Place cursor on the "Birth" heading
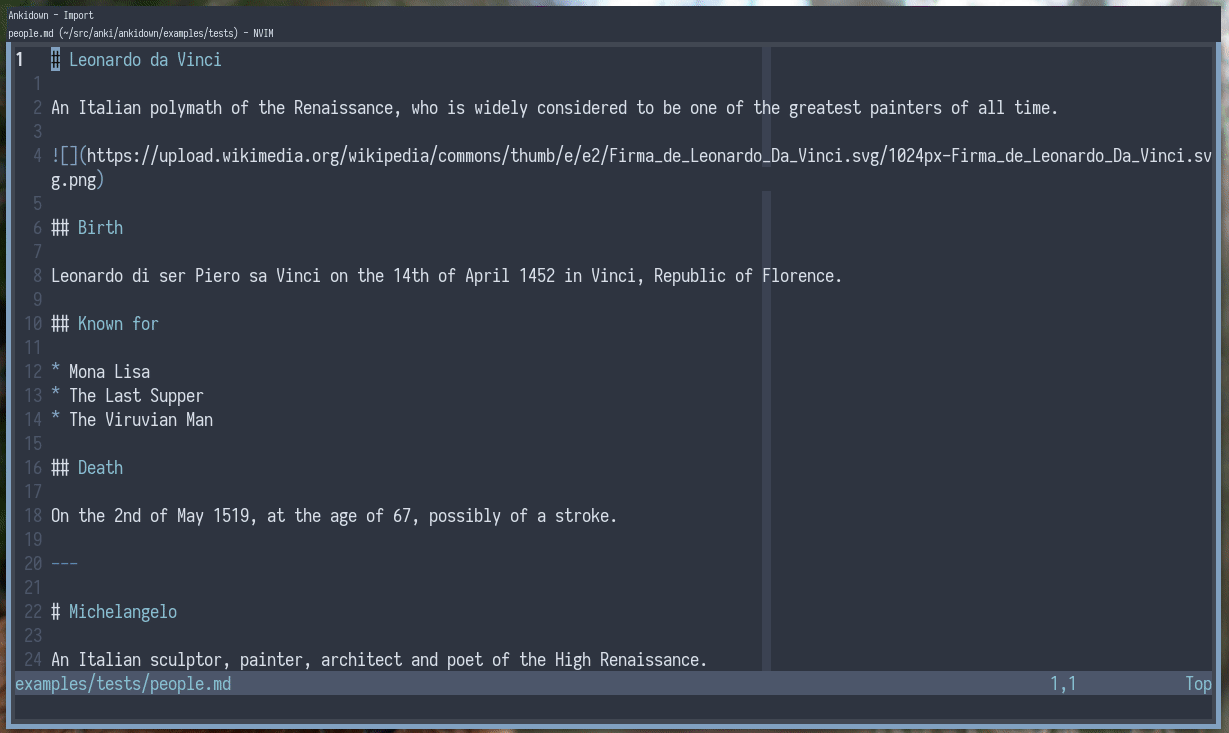This screenshot has height=733, width=1229. (x=100, y=228)
